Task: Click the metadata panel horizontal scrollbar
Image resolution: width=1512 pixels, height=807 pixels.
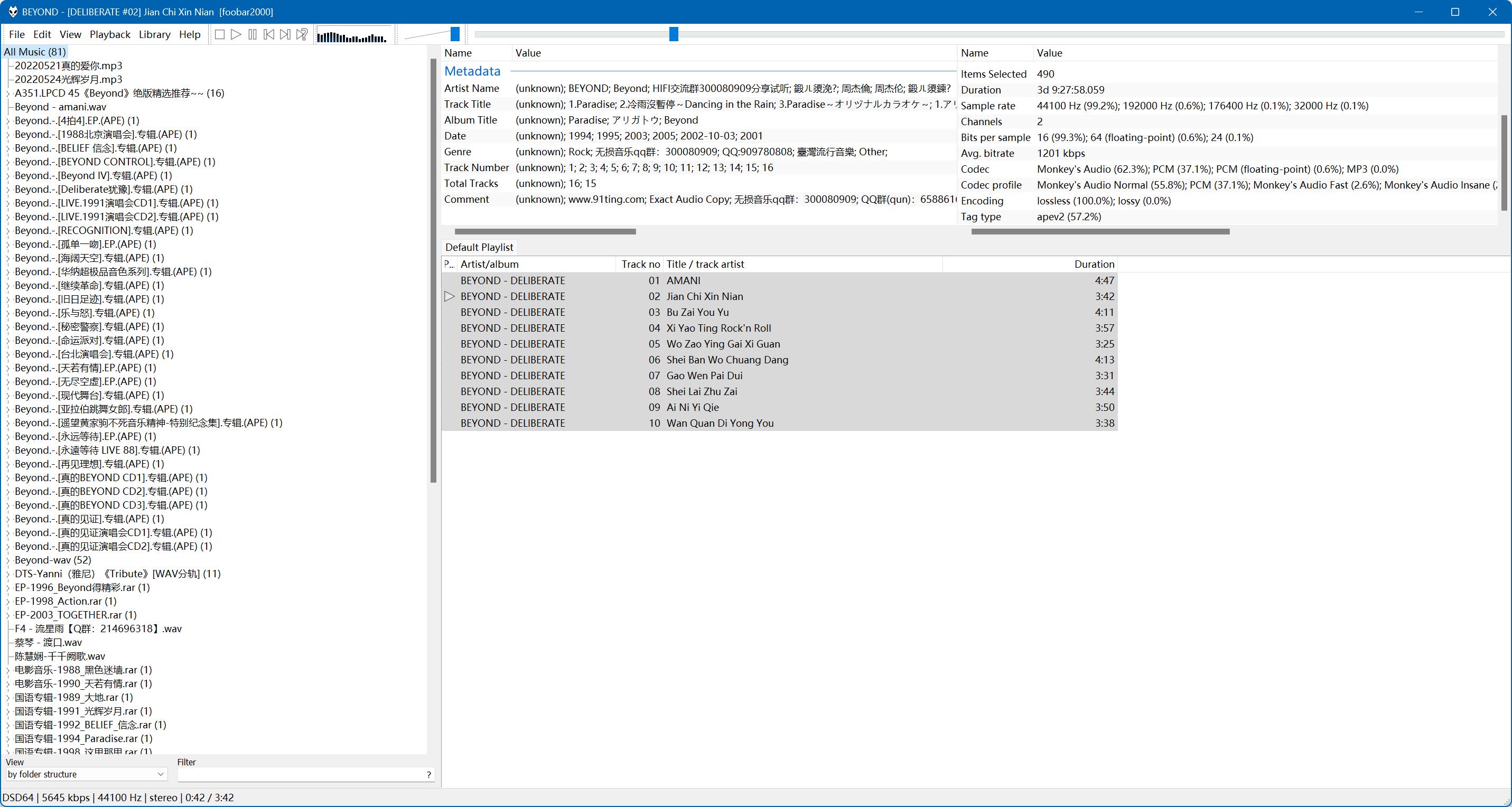Action: coord(545,231)
